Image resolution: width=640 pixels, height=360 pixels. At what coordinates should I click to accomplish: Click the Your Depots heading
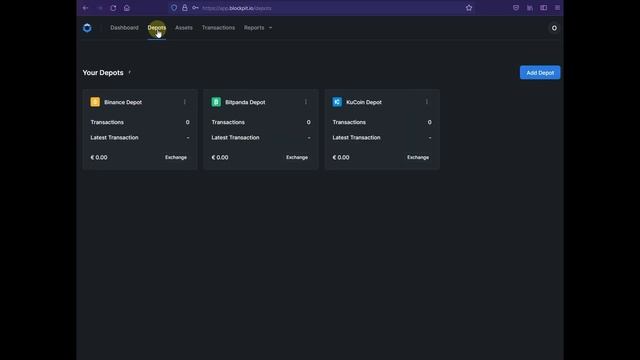click(x=103, y=73)
